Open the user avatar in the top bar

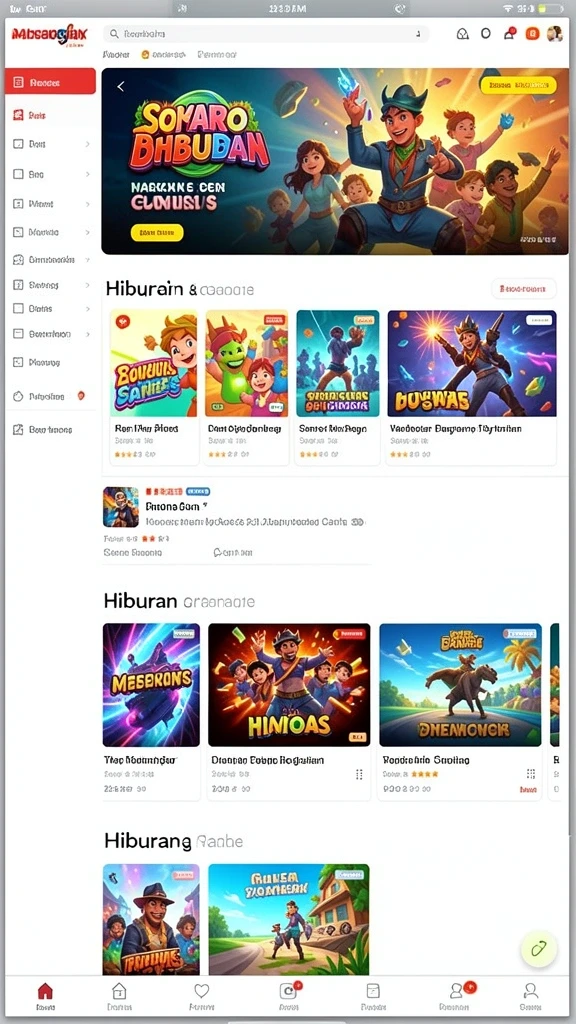coord(554,33)
